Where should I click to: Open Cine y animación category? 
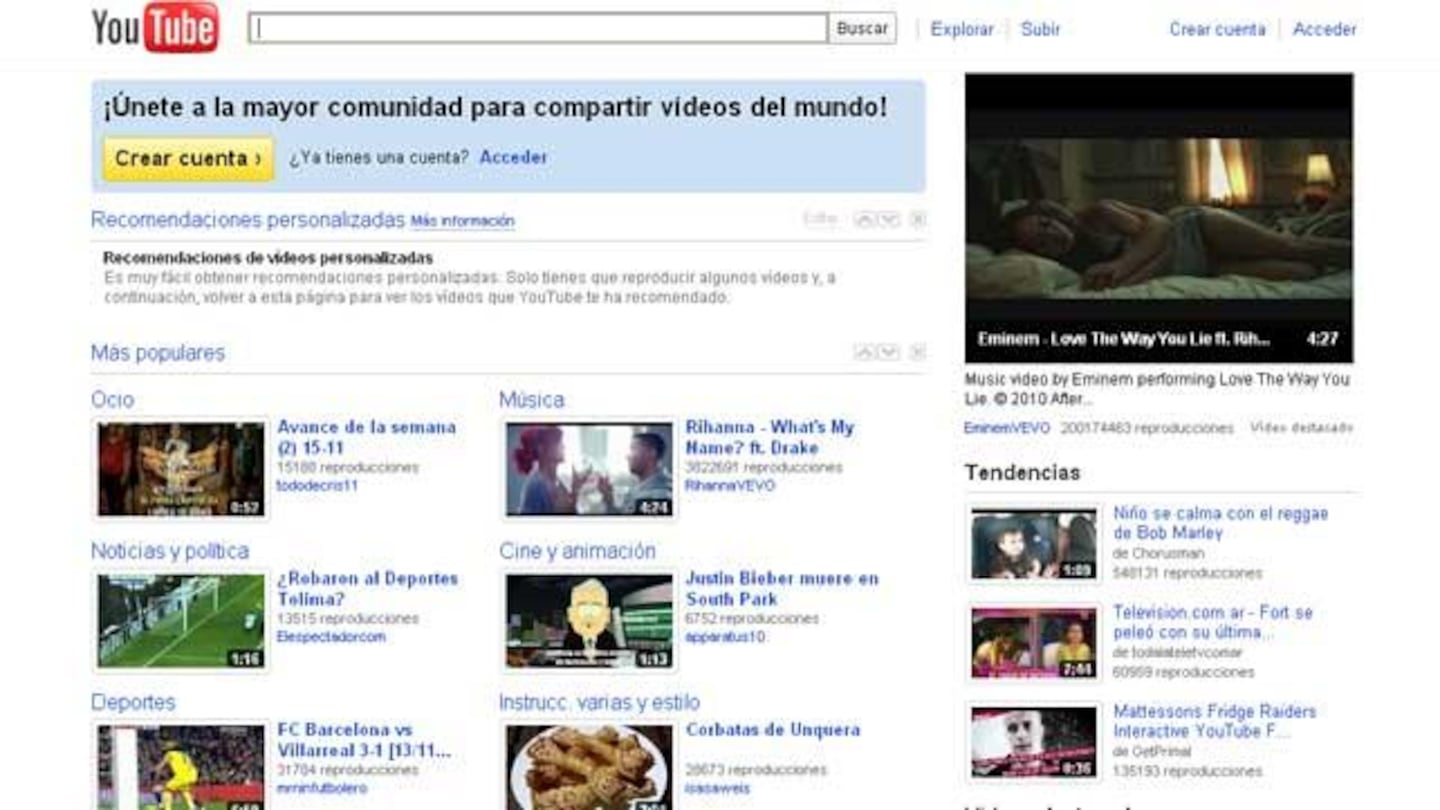(x=577, y=551)
